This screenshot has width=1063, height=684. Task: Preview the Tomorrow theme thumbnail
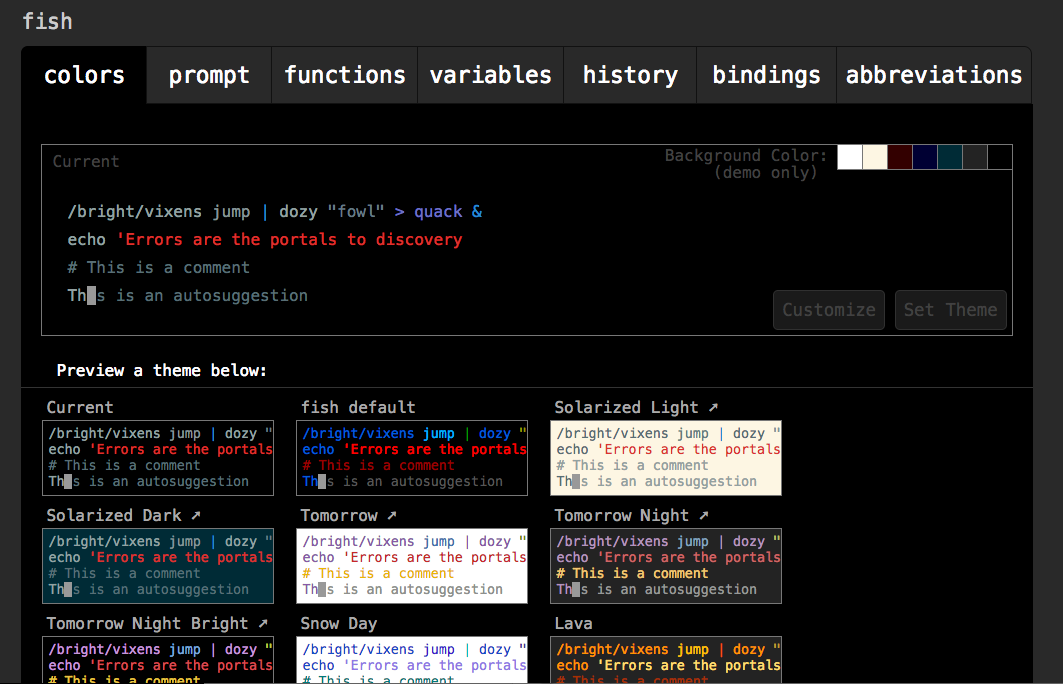point(412,565)
